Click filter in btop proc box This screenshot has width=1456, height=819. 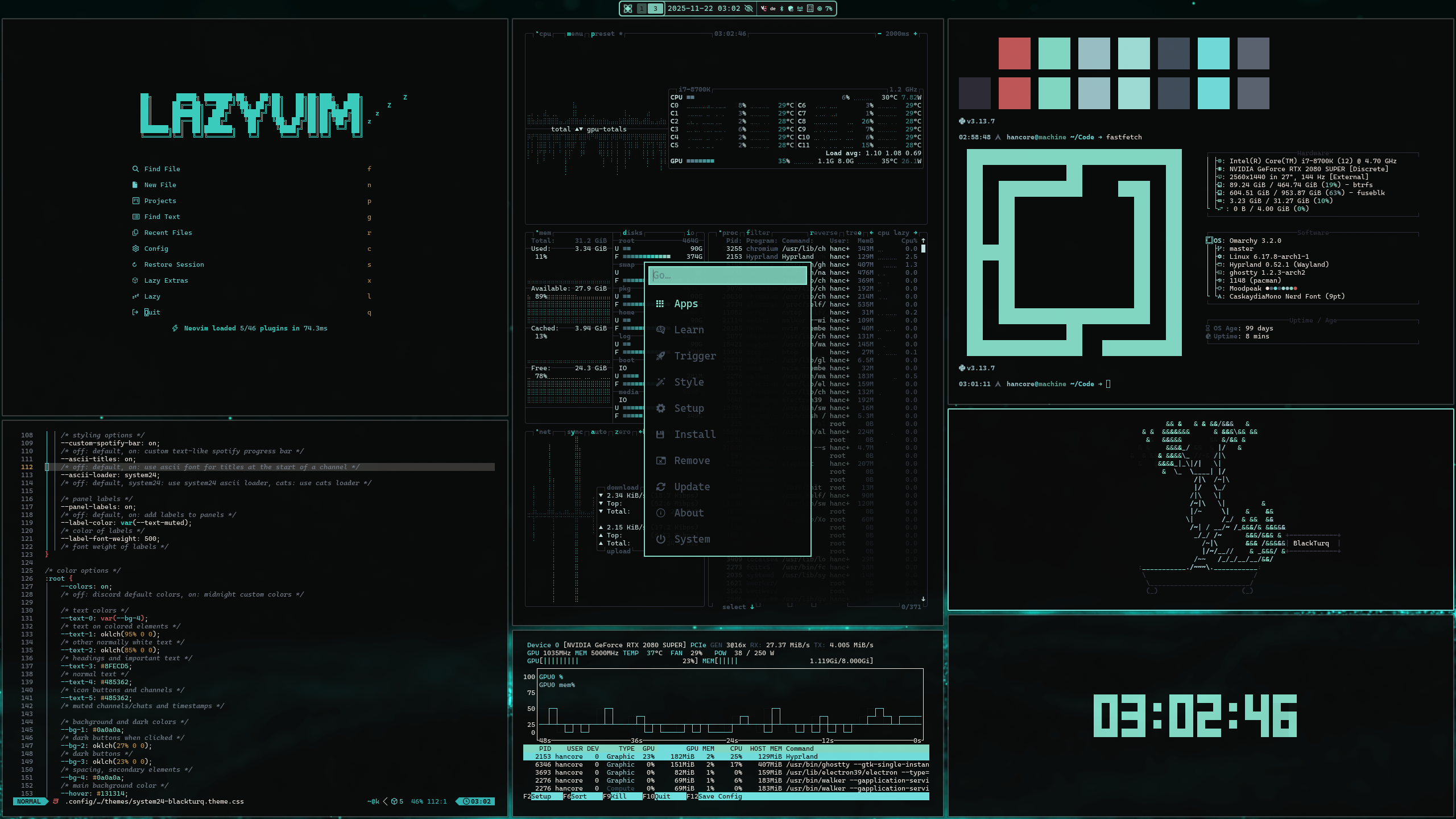(x=758, y=233)
